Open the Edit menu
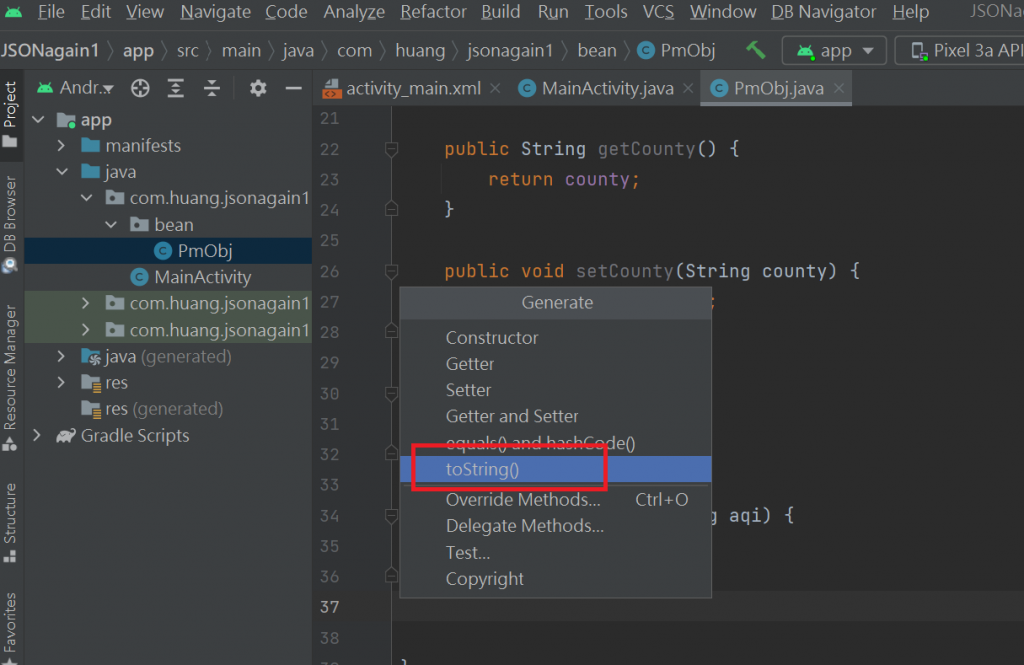This screenshot has width=1024, height=665. [x=95, y=12]
